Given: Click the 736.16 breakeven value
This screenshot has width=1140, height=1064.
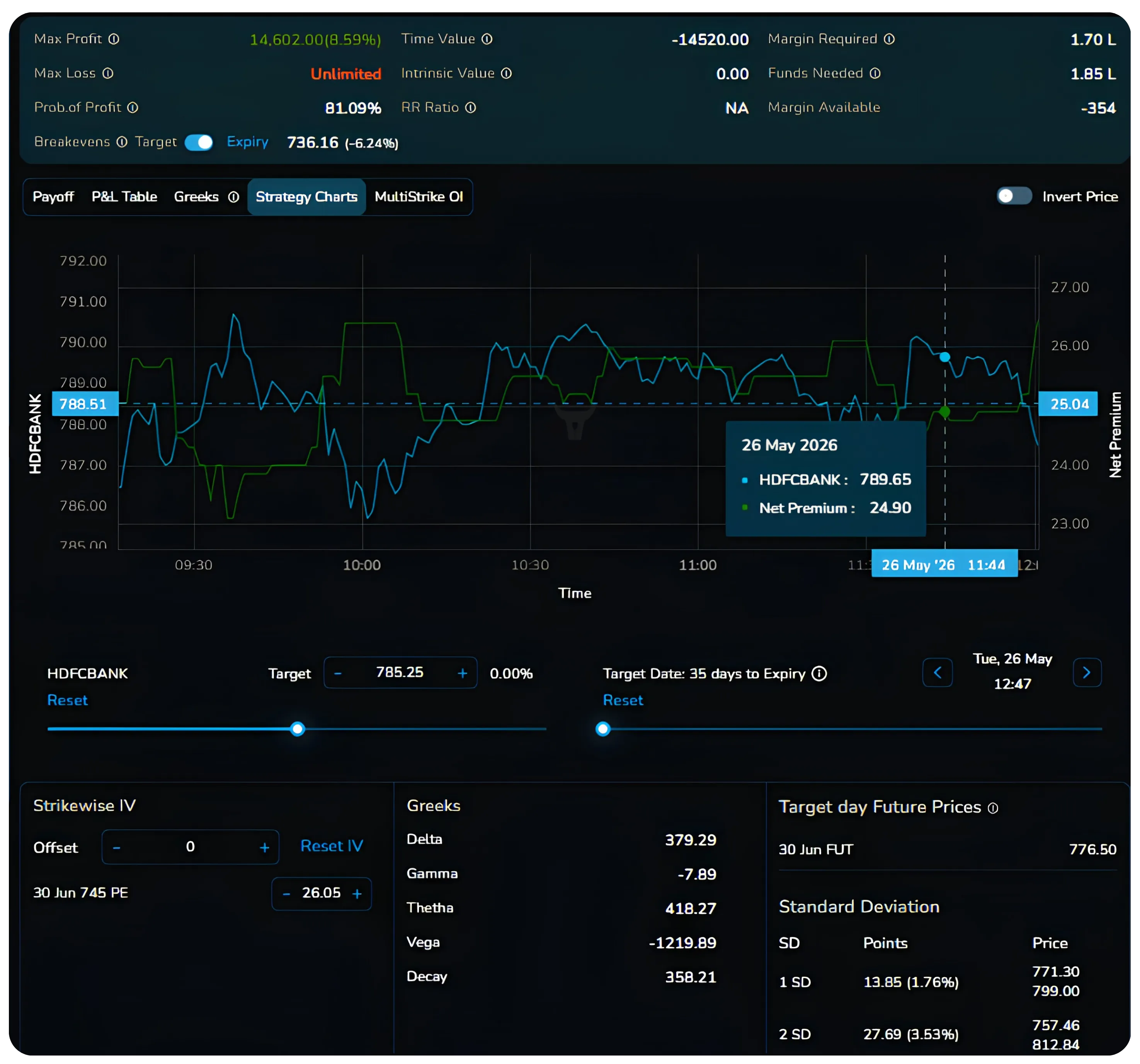Looking at the screenshot, I should tap(313, 142).
